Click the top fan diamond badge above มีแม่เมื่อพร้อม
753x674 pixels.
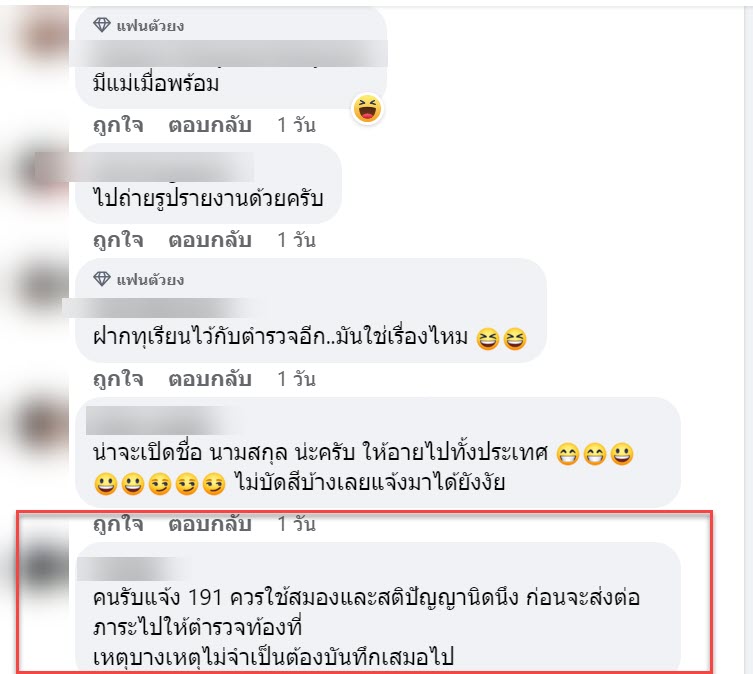101,25
